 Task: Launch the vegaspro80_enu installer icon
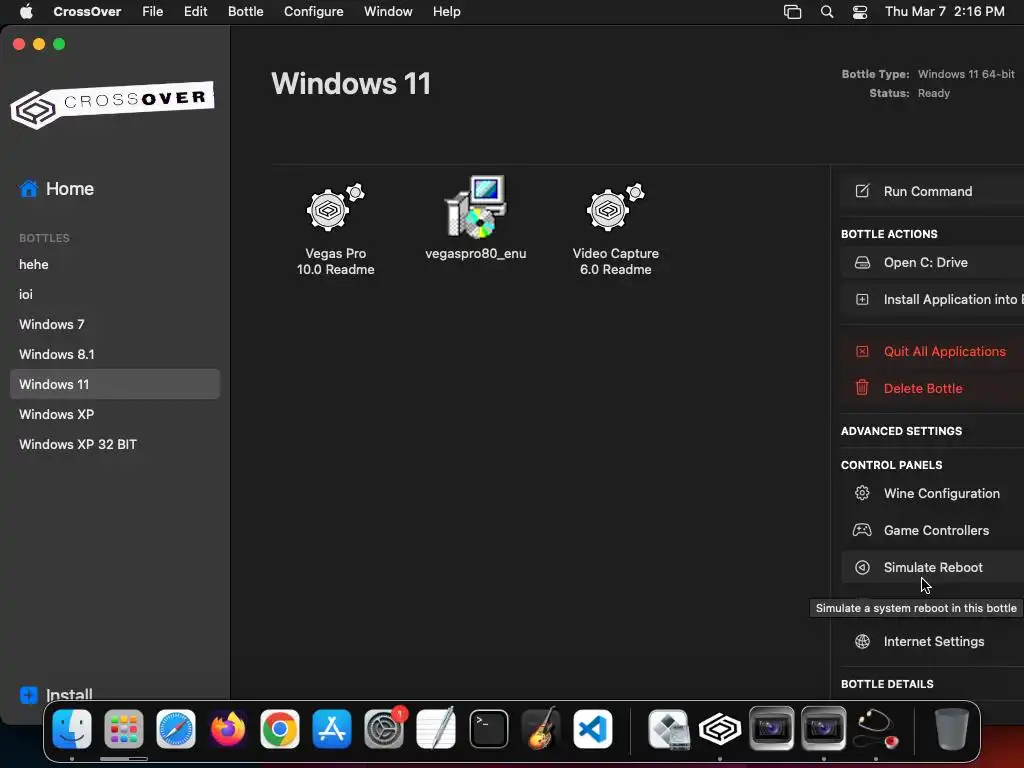point(475,219)
